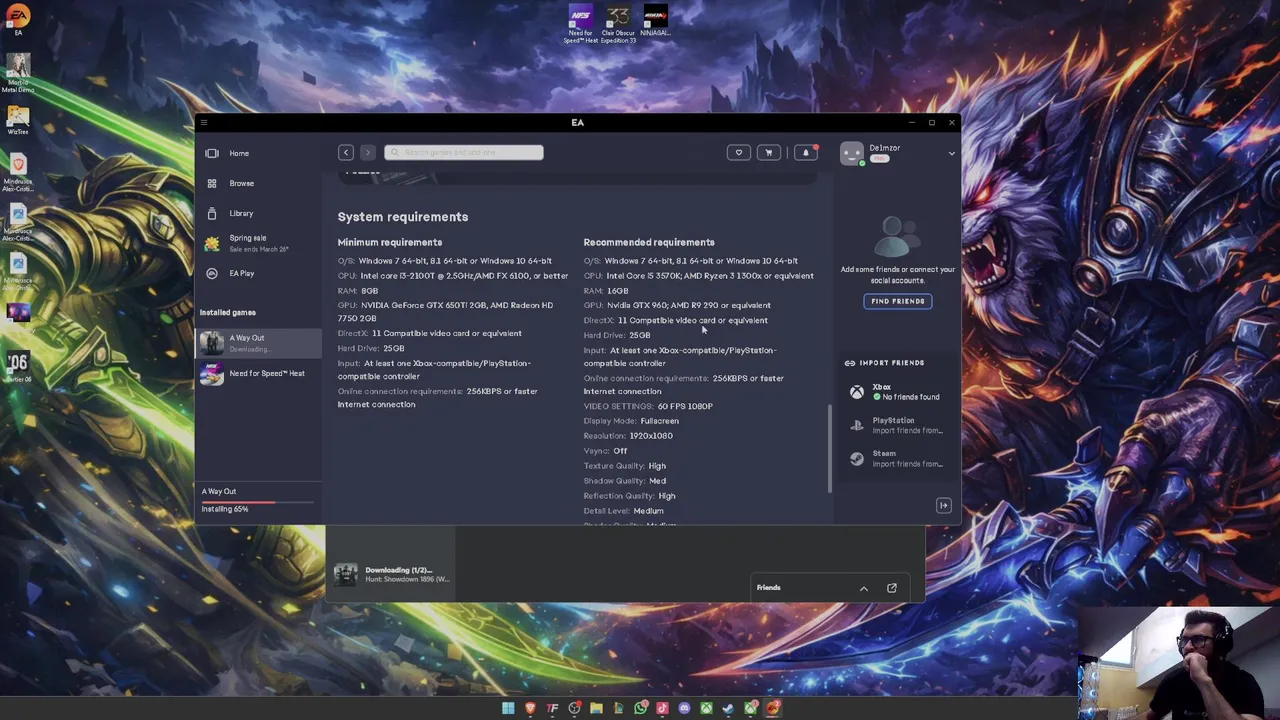The height and width of the screenshot is (720, 1280).
Task: Click the Friends label in bottom panel
Action: [768, 588]
